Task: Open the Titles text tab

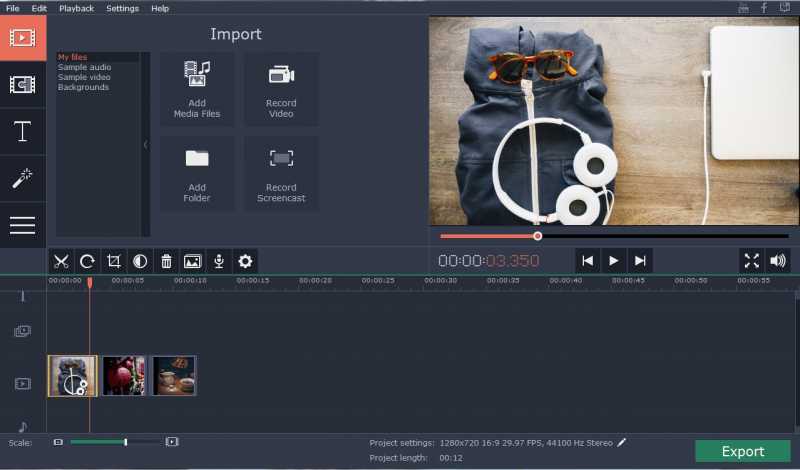Action: tap(22, 132)
